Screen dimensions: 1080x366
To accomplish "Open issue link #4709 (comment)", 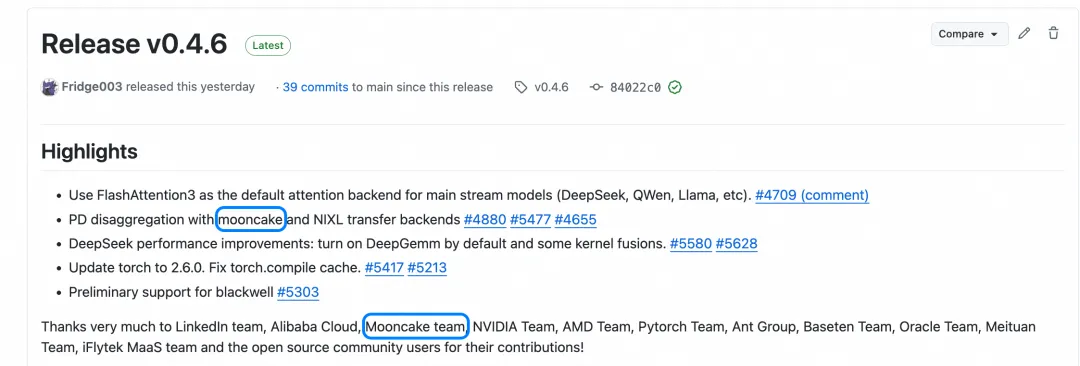I will (x=812, y=195).
